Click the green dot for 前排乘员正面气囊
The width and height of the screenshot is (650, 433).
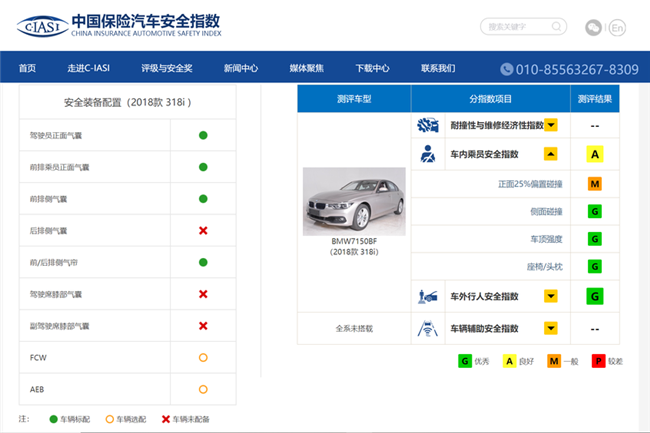203,167
